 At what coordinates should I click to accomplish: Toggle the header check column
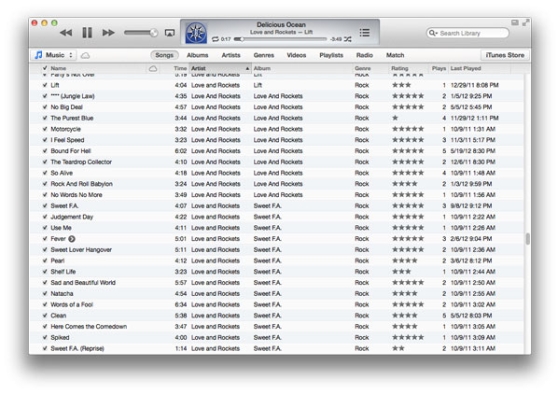point(45,68)
